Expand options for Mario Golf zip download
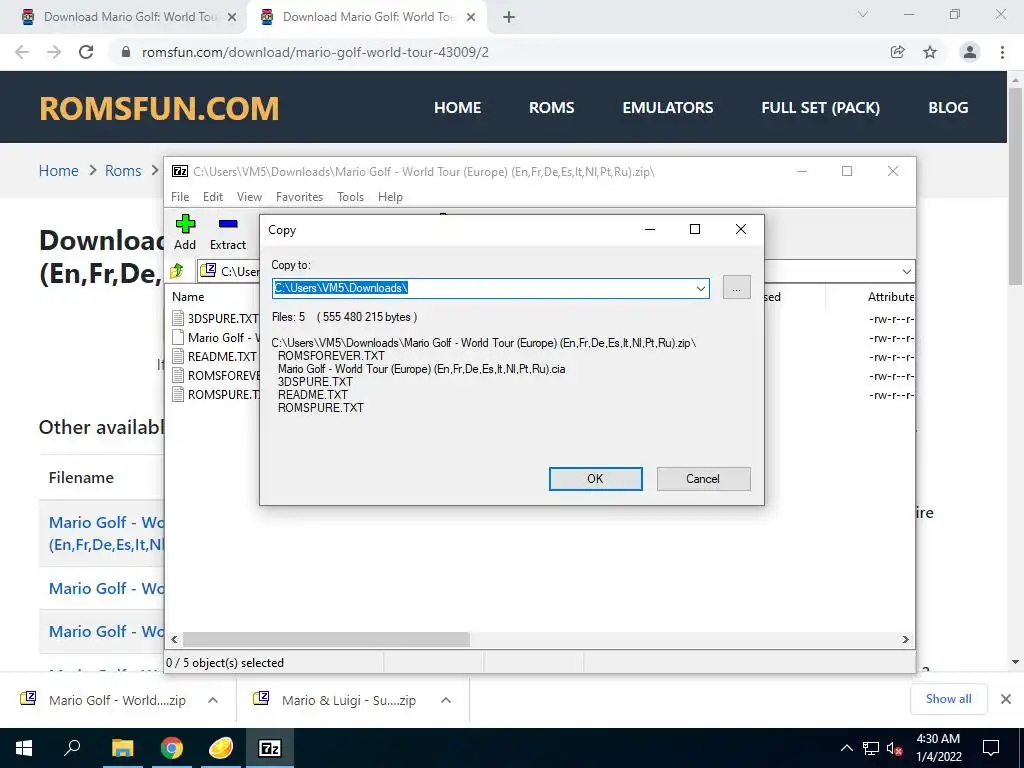 213,700
